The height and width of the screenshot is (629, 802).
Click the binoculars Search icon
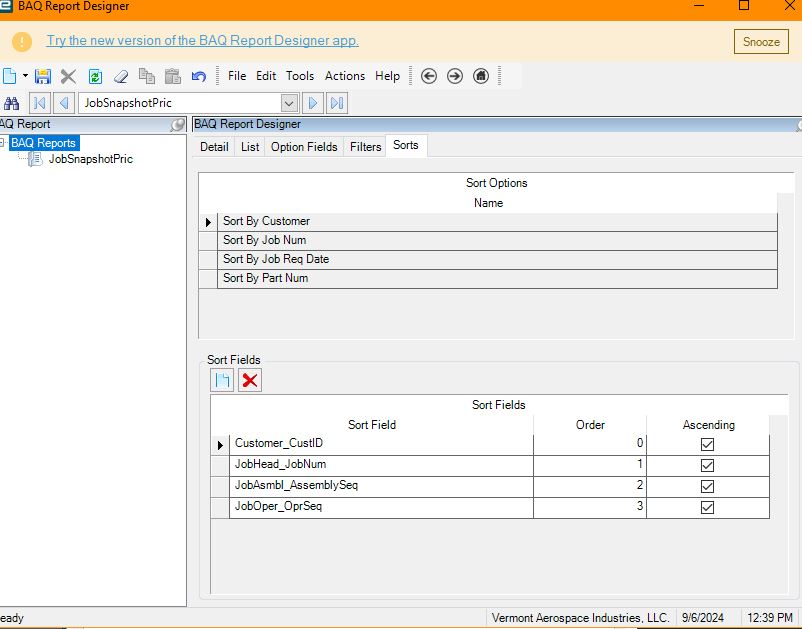pos(11,103)
